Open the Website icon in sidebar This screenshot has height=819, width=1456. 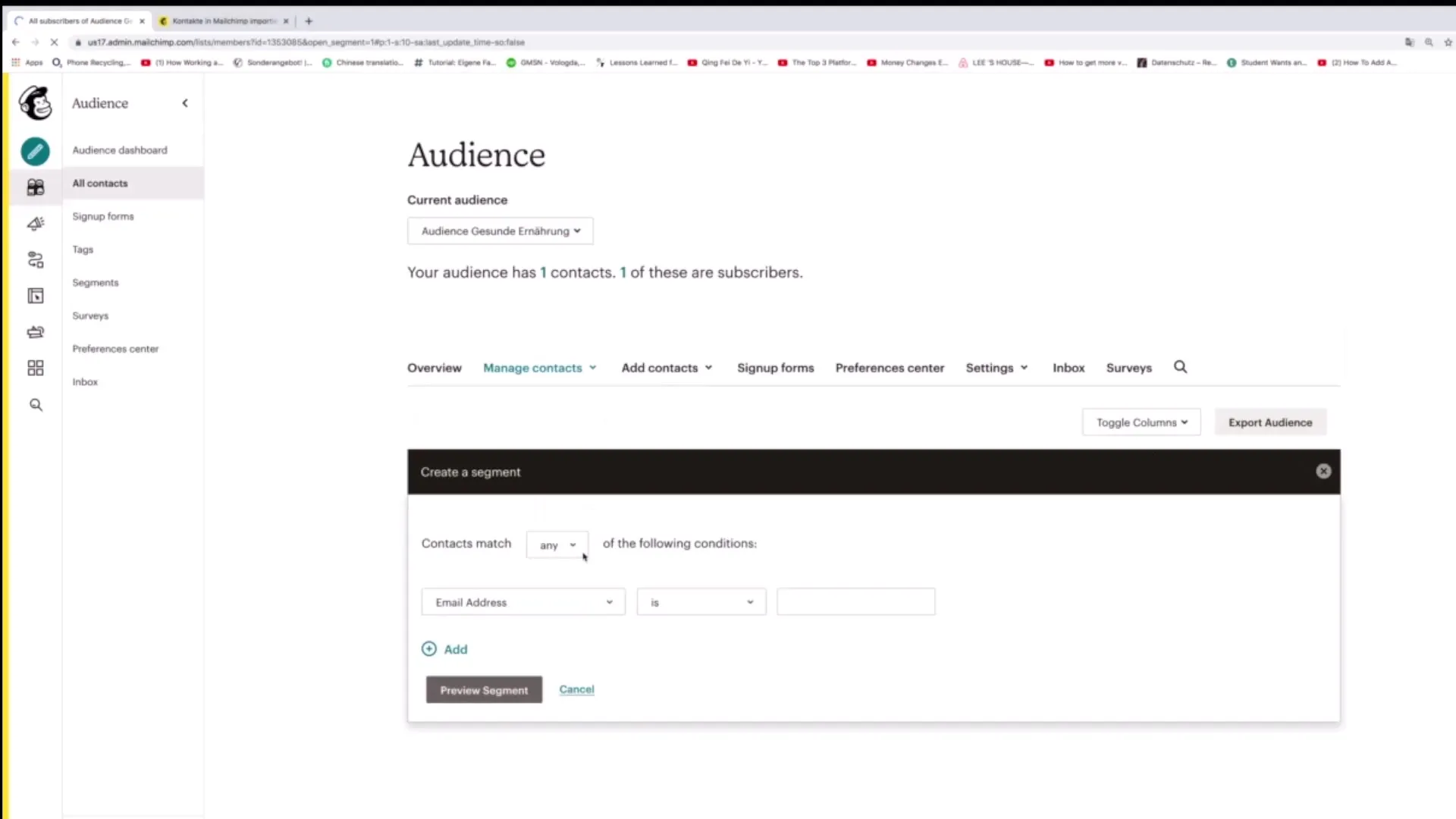36,296
